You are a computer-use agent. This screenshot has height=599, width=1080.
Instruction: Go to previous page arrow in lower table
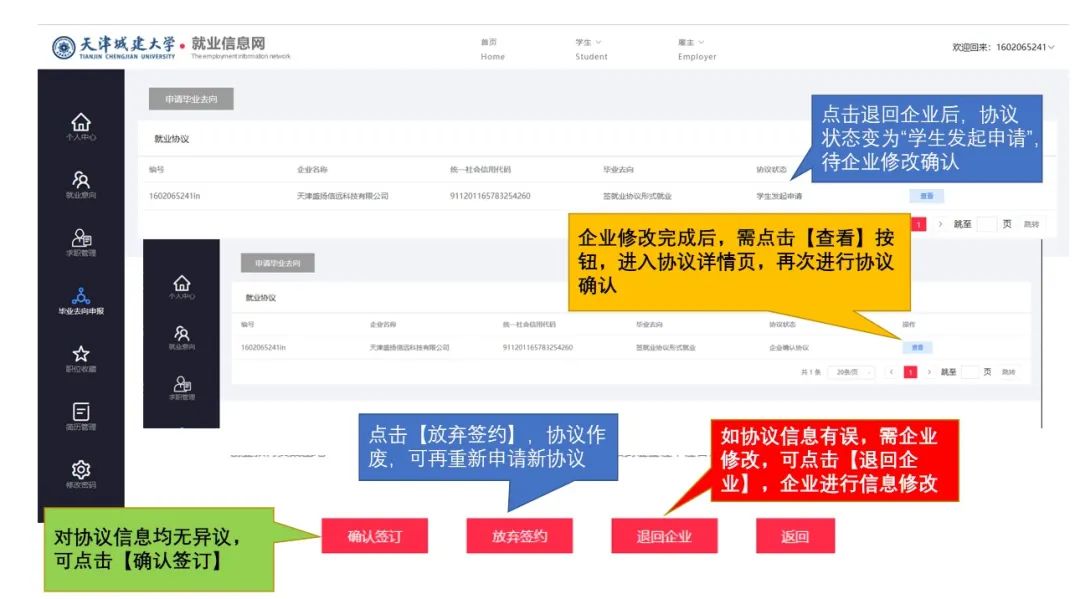(x=891, y=372)
